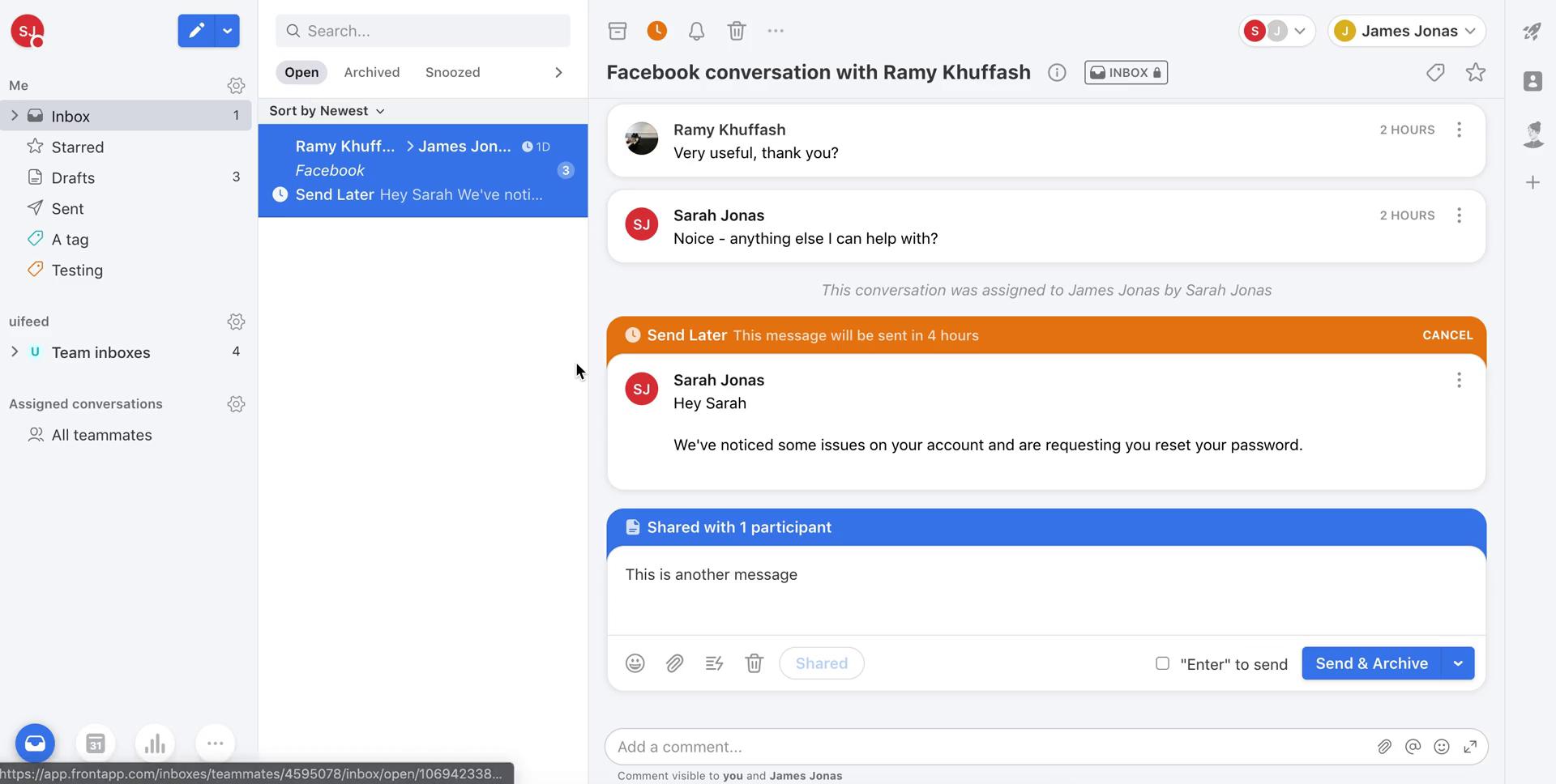
Task: Open the analytics bar chart icon
Action: point(155,743)
